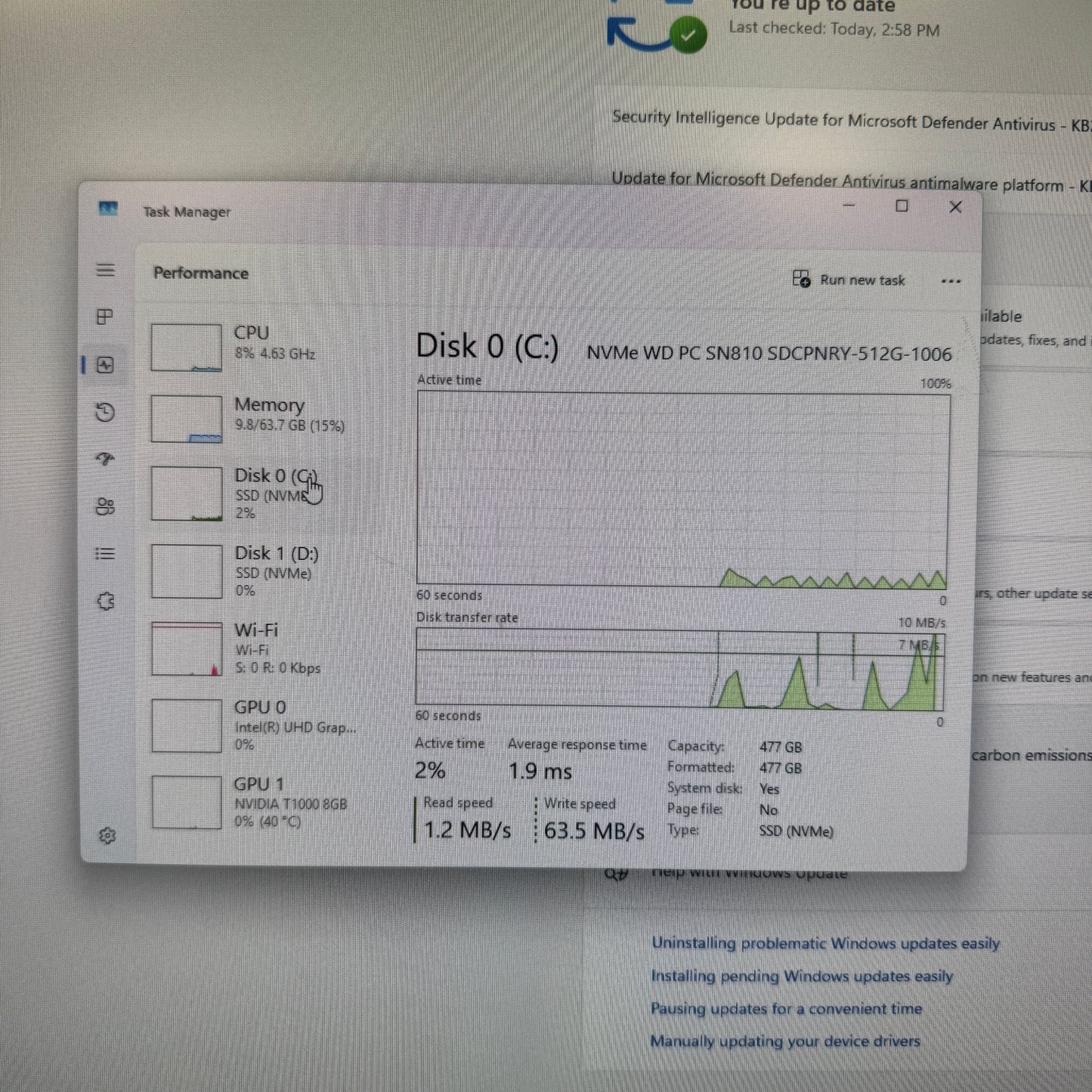Click the 477 GB Capacity value

point(781,747)
